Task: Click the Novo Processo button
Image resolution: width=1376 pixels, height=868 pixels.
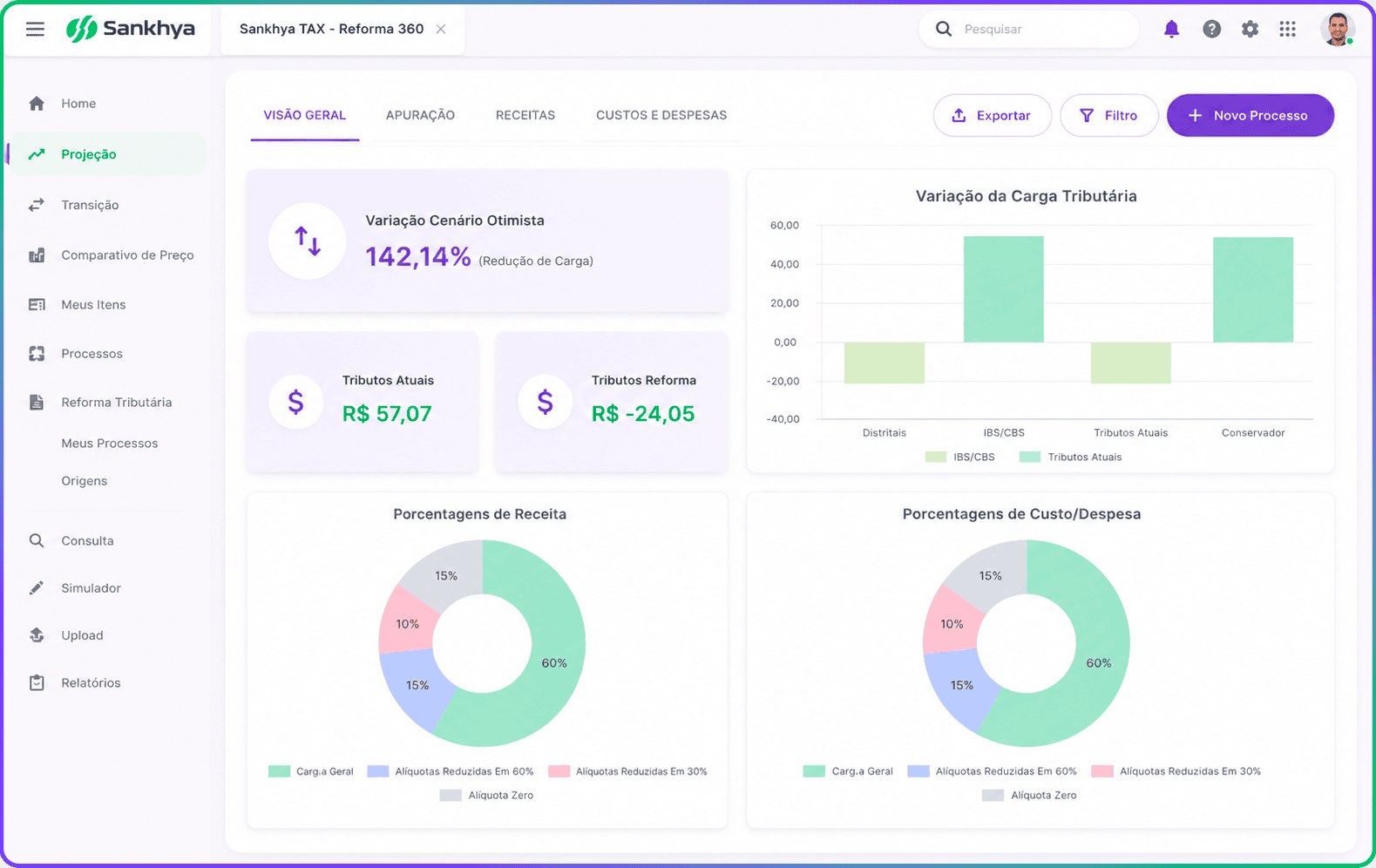Action: [x=1250, y=115]
